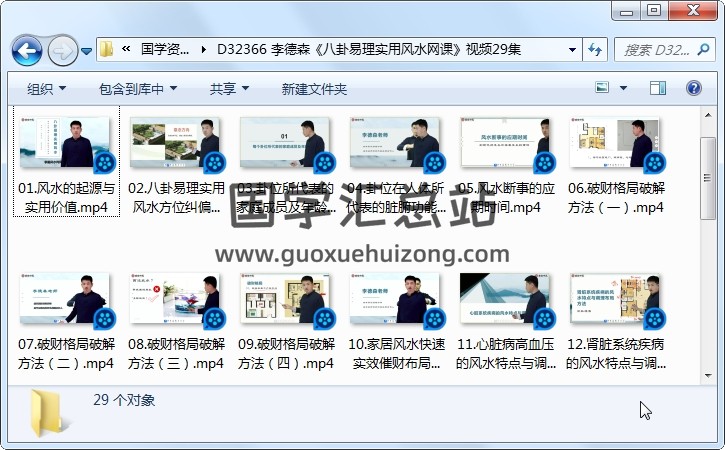Refresh the folder with the refresh icon
Image resolution: width=725 pixels, height=450 pixels.
[x=595, y=49]
